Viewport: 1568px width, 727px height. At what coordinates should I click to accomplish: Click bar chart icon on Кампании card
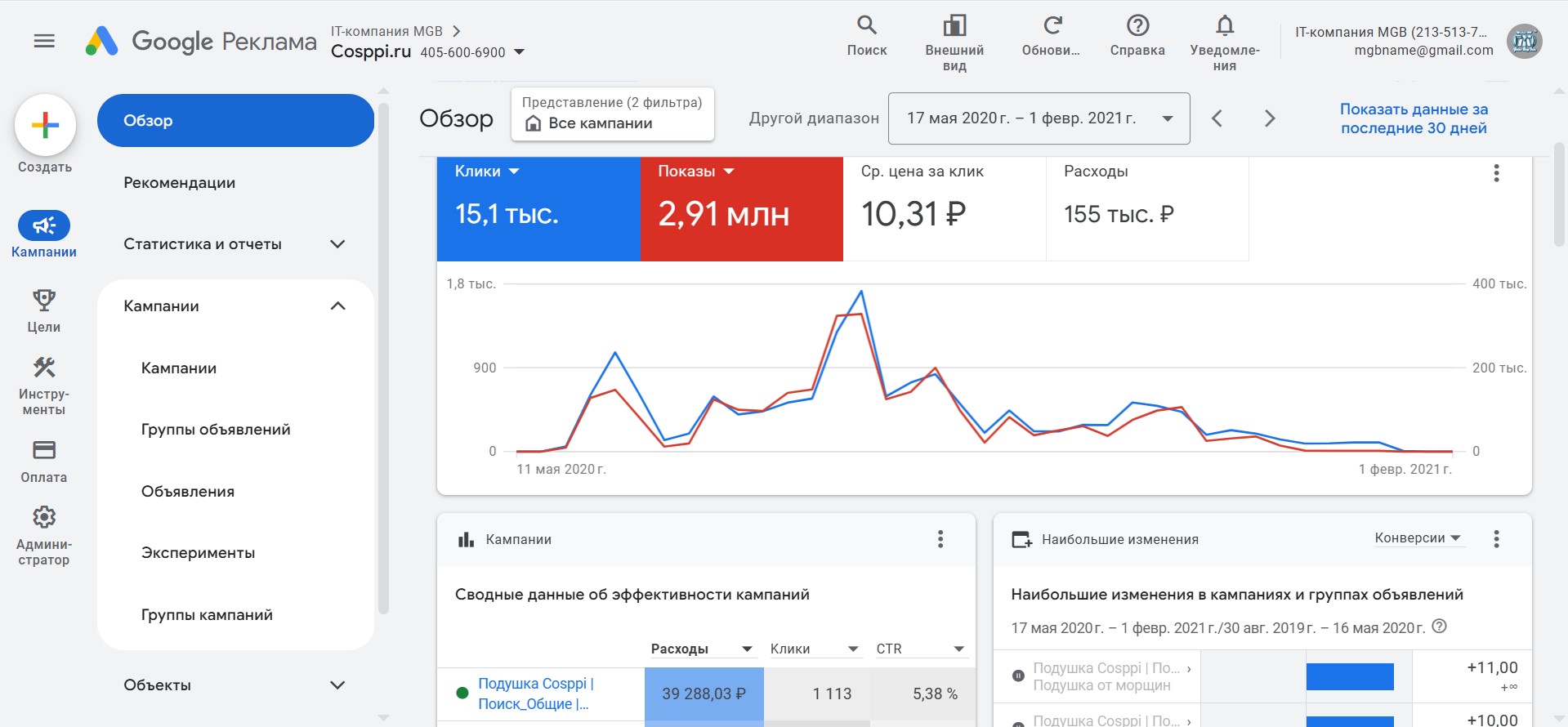tap(466, 539)
